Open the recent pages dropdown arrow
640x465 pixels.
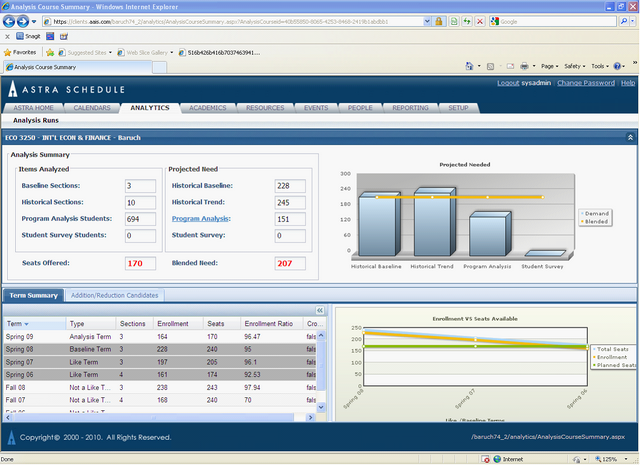point(34,21)
